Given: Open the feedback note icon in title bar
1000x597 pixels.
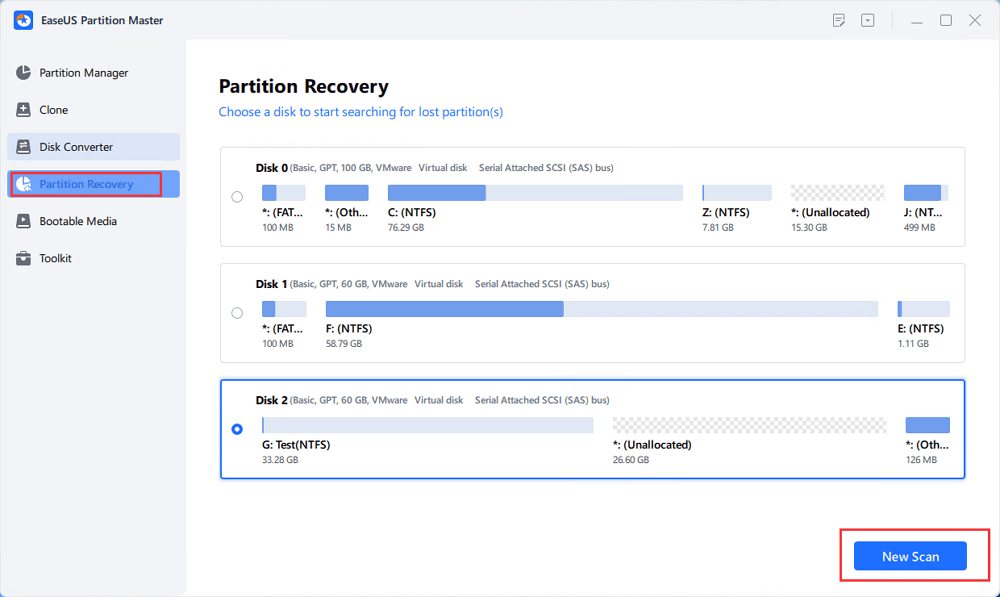Looking at the screenshot, I should pyautogui.click(x=839, y=20).
